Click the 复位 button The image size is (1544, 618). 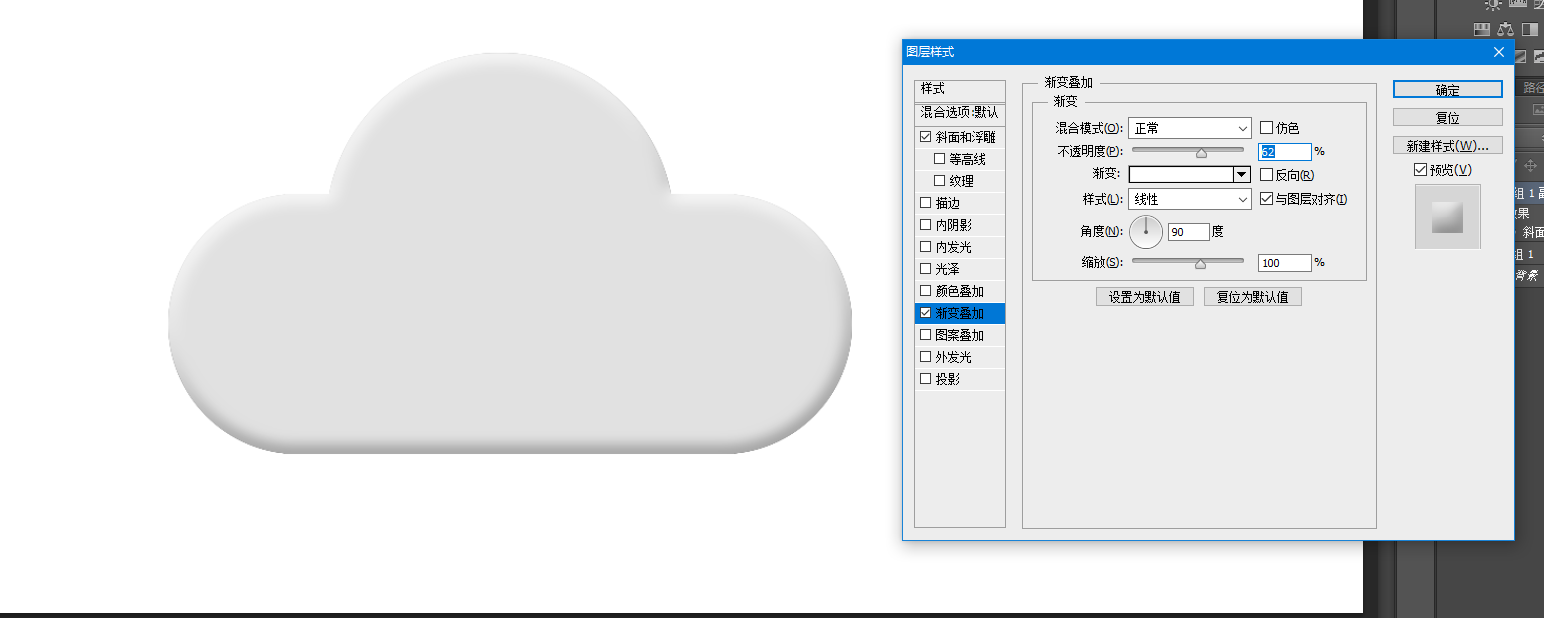[1447, 118]
